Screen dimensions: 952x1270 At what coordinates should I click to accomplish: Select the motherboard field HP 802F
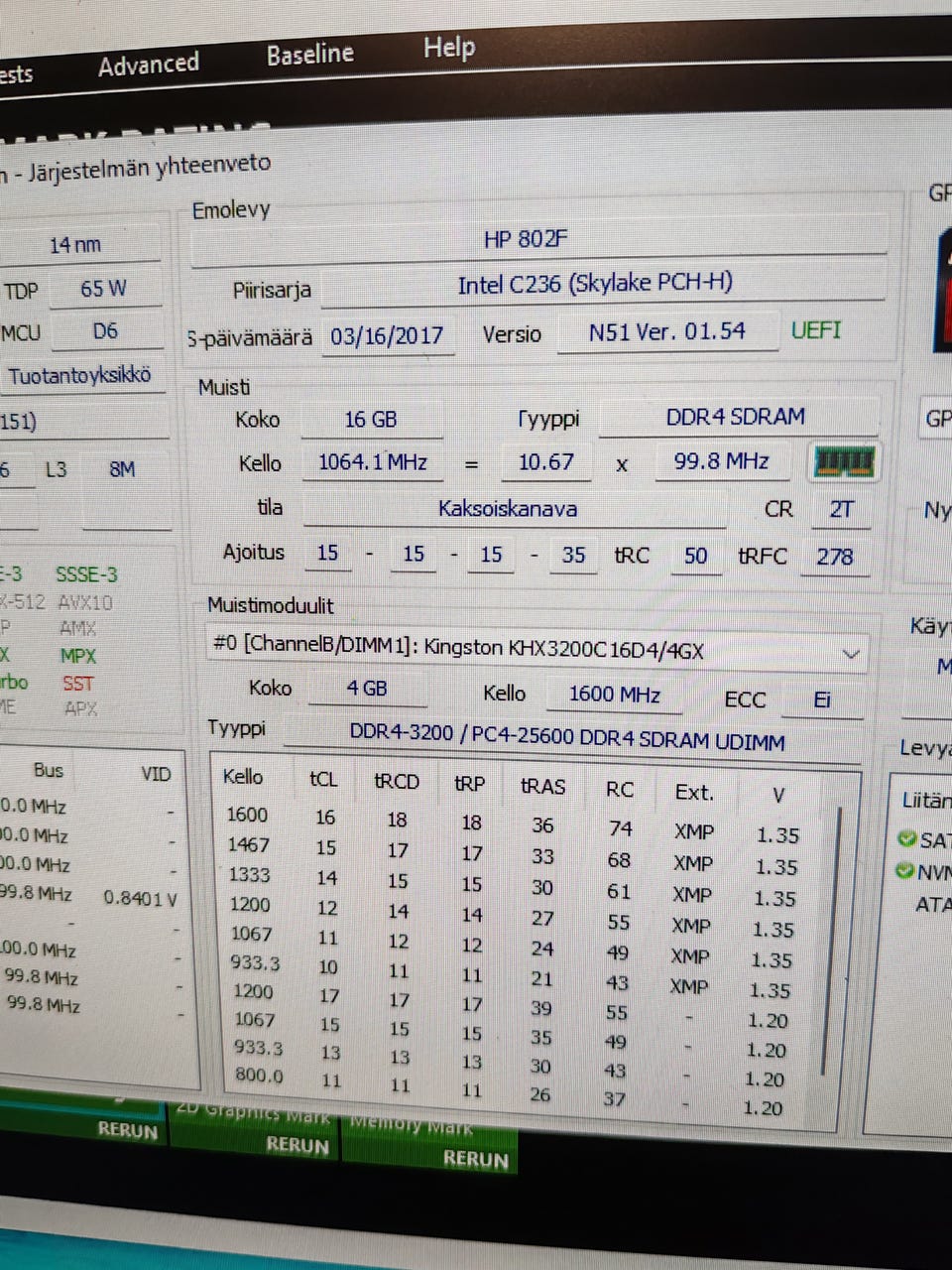538,240
